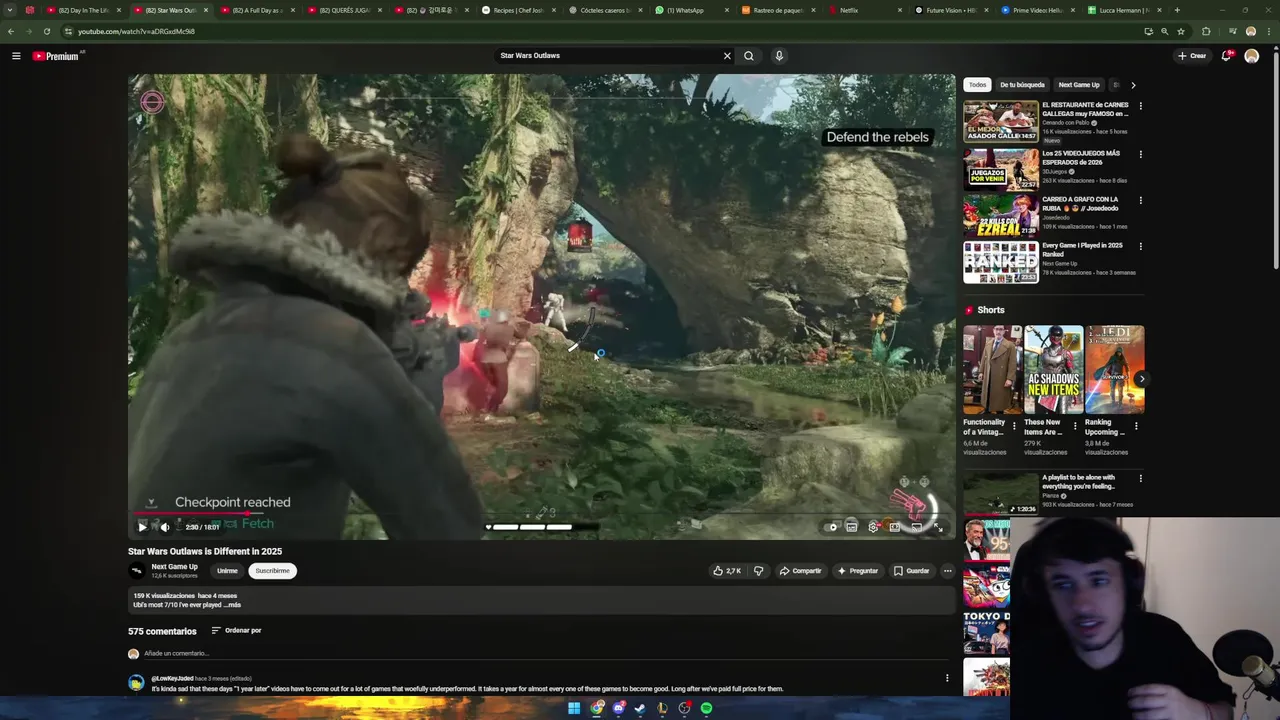Open YouTube notifications bell

click(1226, 56)
